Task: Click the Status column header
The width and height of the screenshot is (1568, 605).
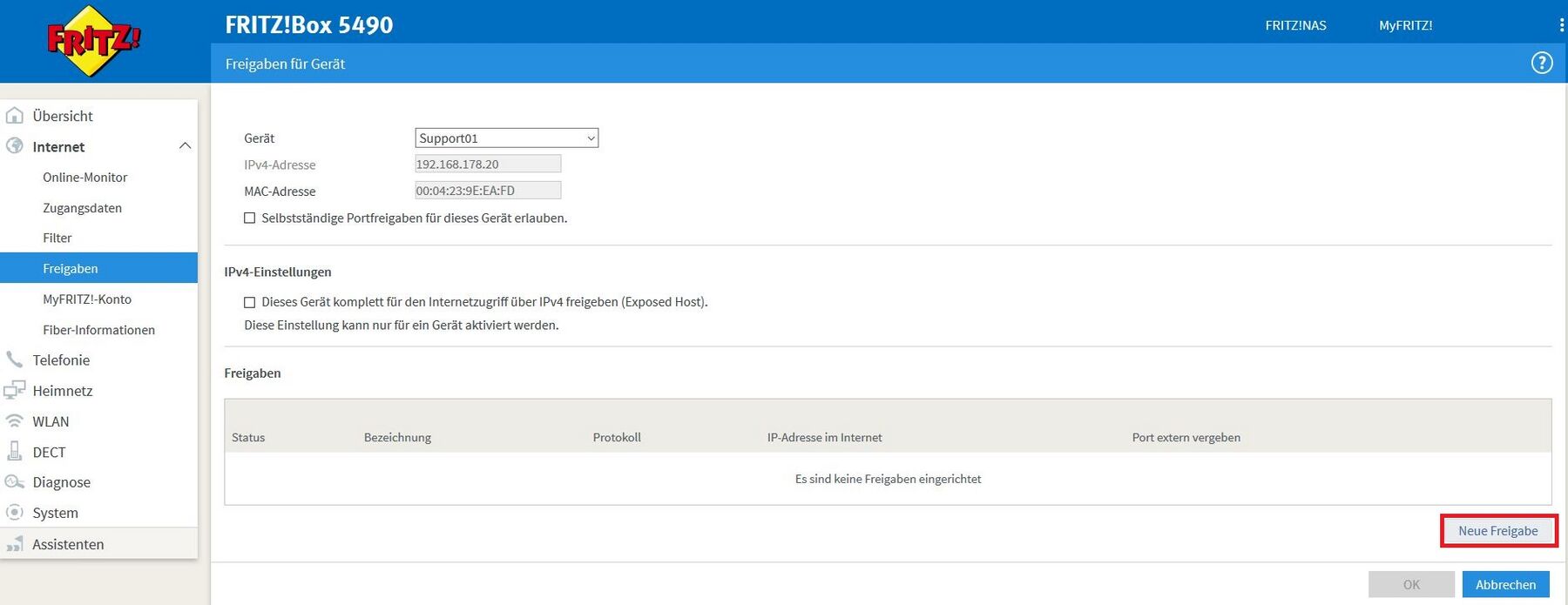Action: coord(248,437)
